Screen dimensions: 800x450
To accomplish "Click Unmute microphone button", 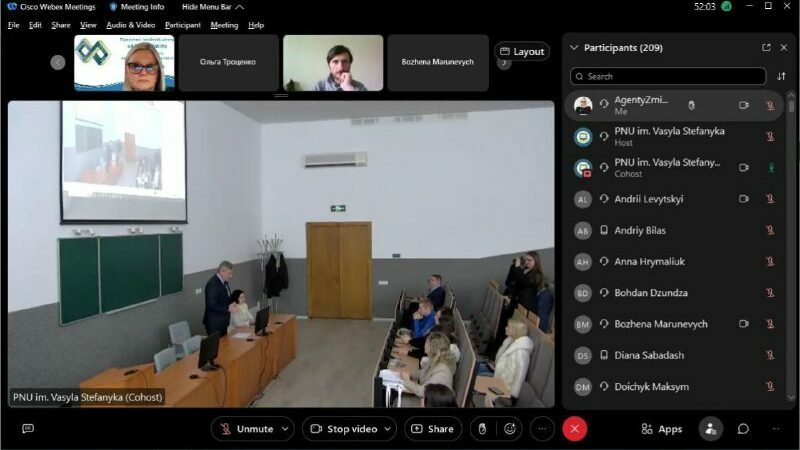I will (x=246, y=429).
